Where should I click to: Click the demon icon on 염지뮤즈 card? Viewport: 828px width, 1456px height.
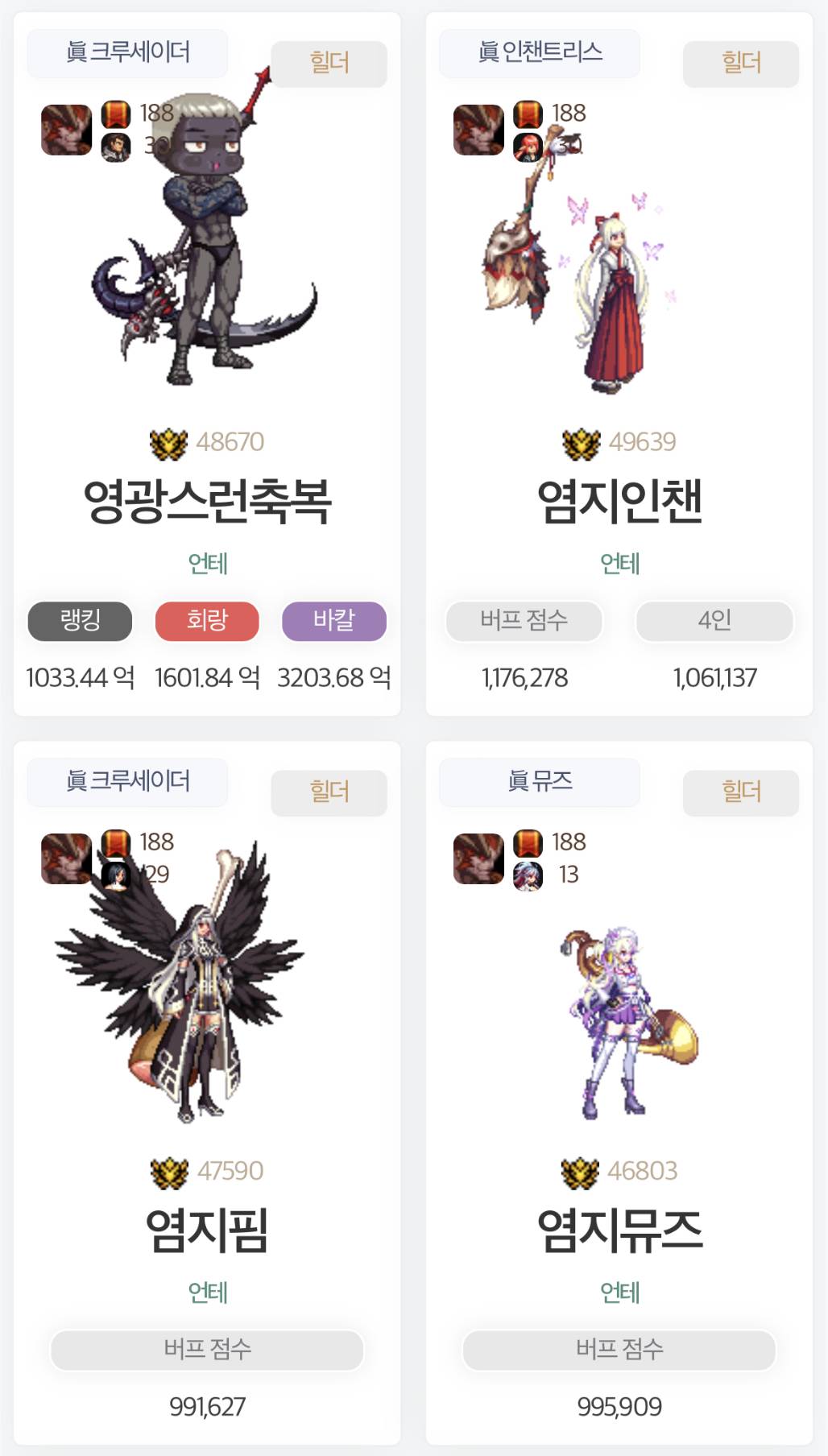click(479, 858)
